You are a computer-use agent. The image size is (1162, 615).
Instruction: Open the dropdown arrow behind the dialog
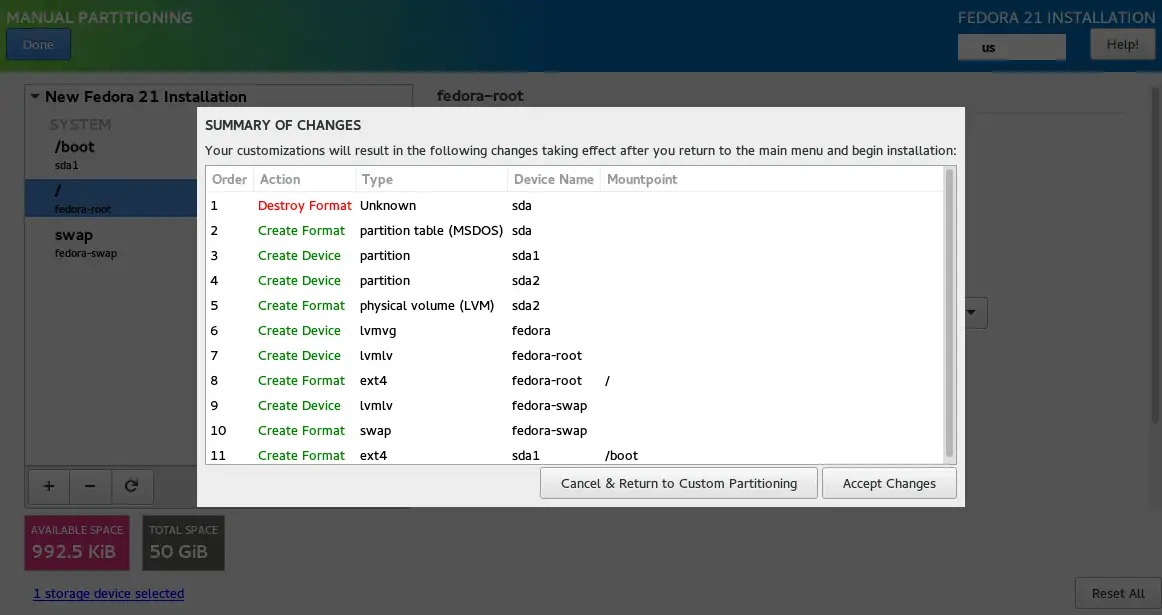pos(972,313)
